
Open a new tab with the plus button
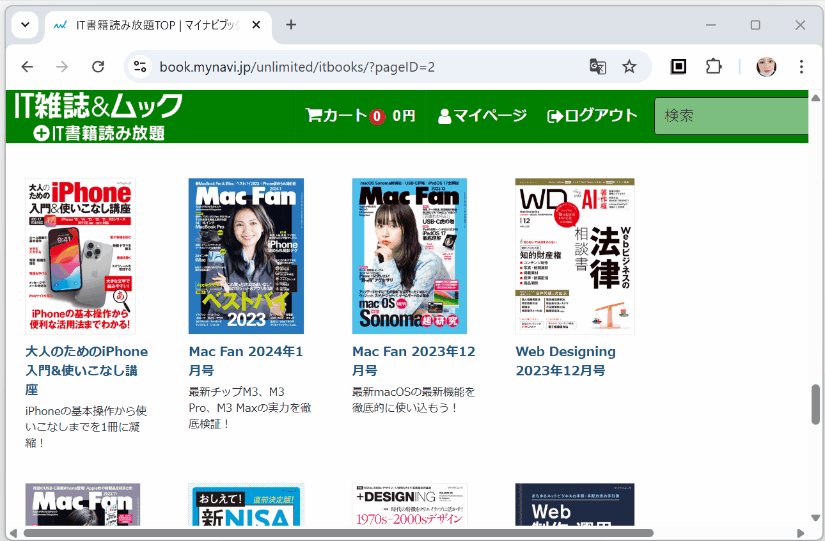(x=291, y=25)
